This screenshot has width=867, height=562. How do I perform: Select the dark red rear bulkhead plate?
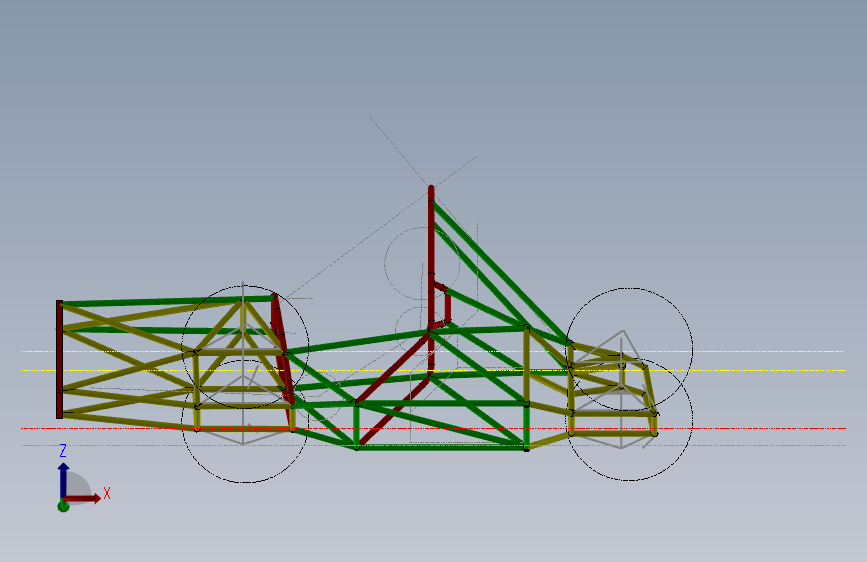coord(60,360)
